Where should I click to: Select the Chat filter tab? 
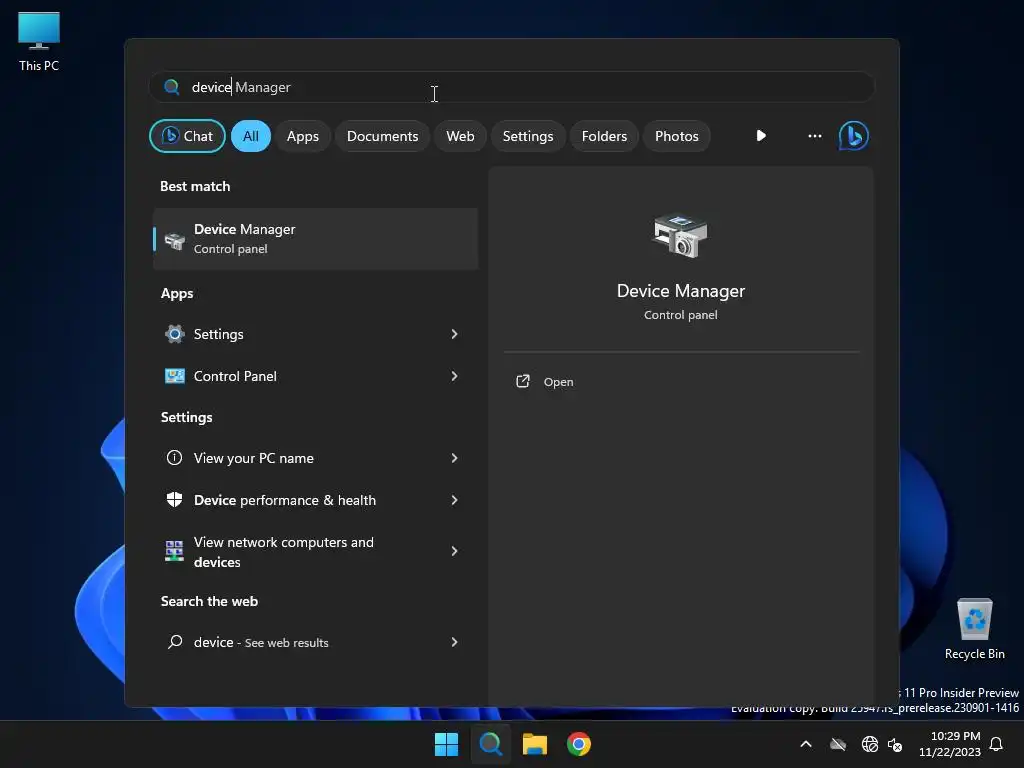point(187,136)
